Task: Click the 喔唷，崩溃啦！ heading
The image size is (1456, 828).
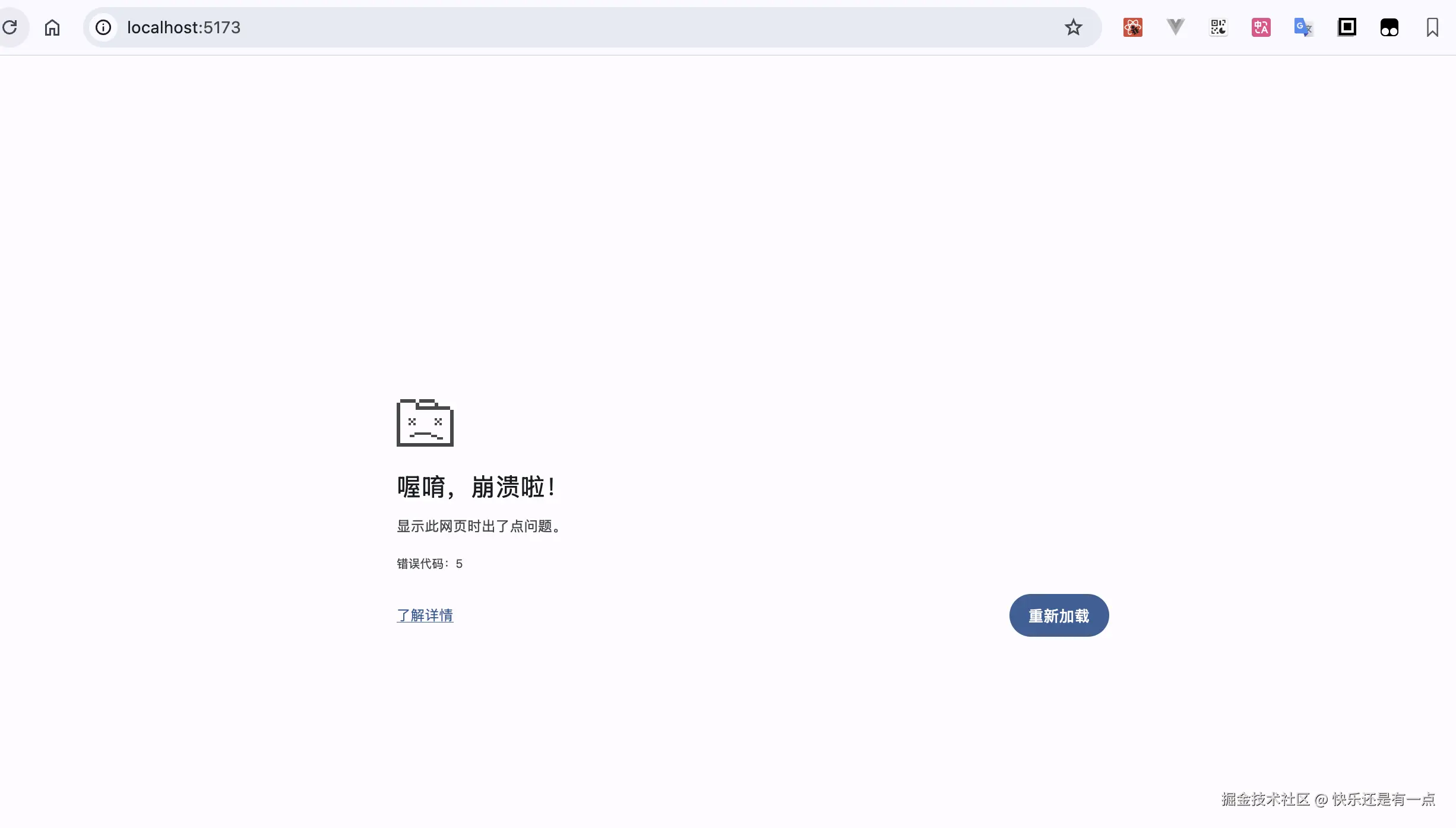Action: (x=476, y=486)
